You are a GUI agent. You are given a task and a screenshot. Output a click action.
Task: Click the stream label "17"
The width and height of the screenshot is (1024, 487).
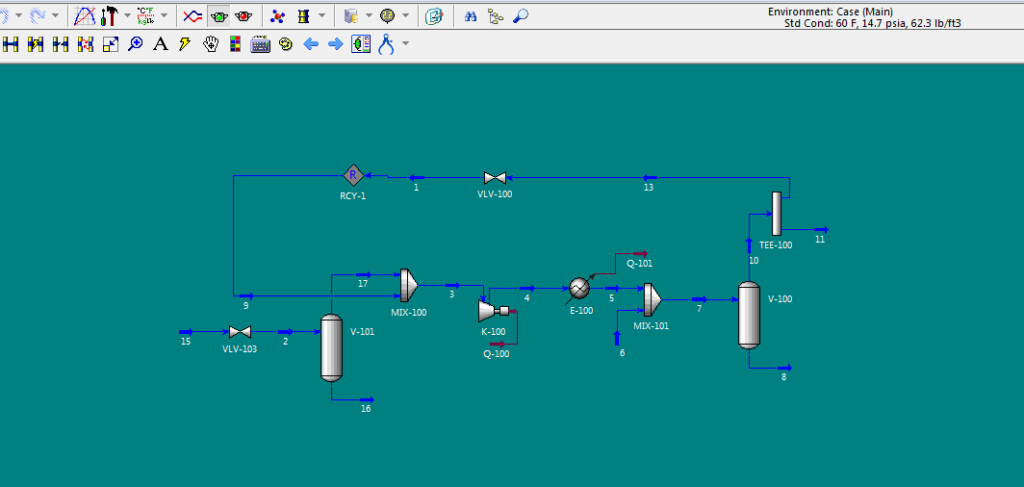363,283
